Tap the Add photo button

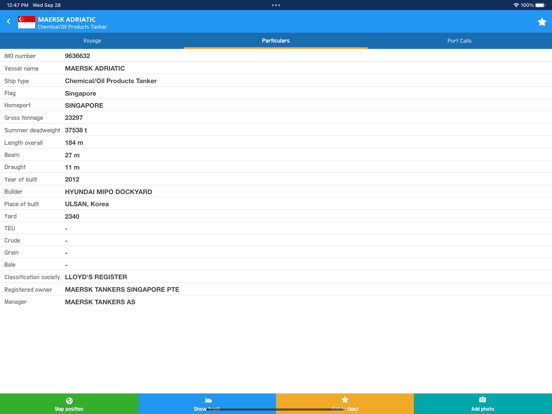[x=483, y=404]
